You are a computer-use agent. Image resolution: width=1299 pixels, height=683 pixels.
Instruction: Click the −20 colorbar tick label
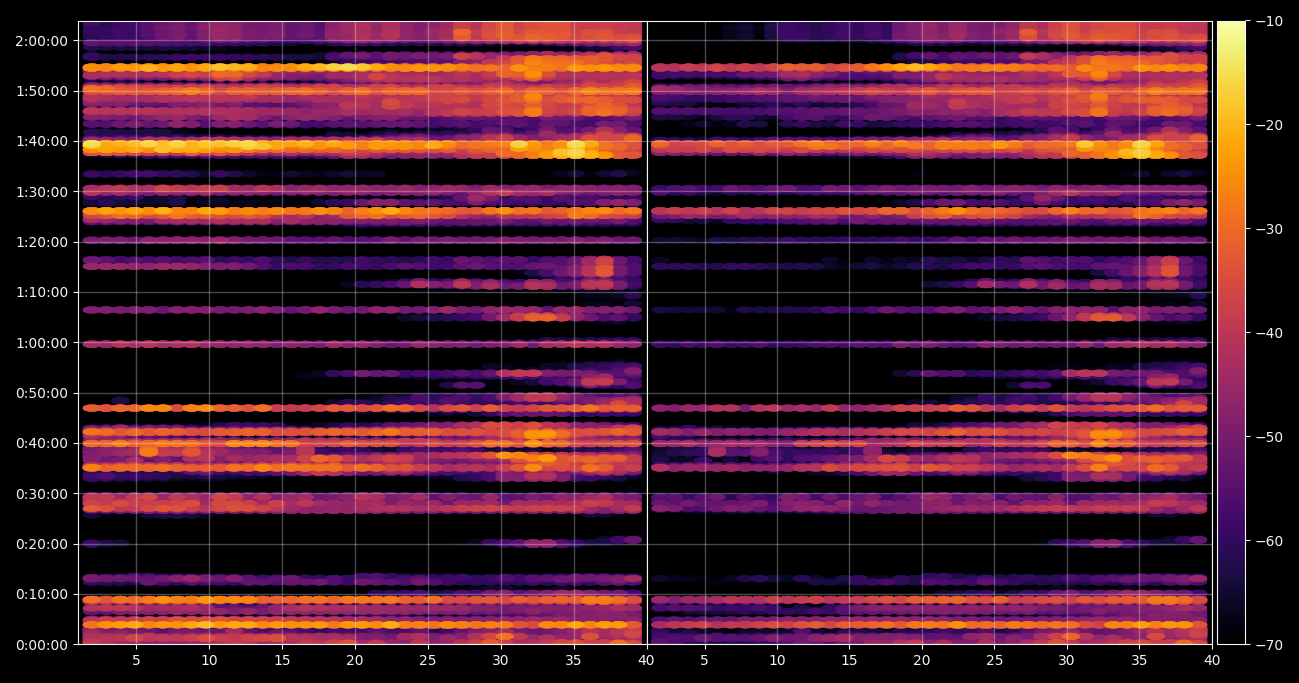(1269, 125)
